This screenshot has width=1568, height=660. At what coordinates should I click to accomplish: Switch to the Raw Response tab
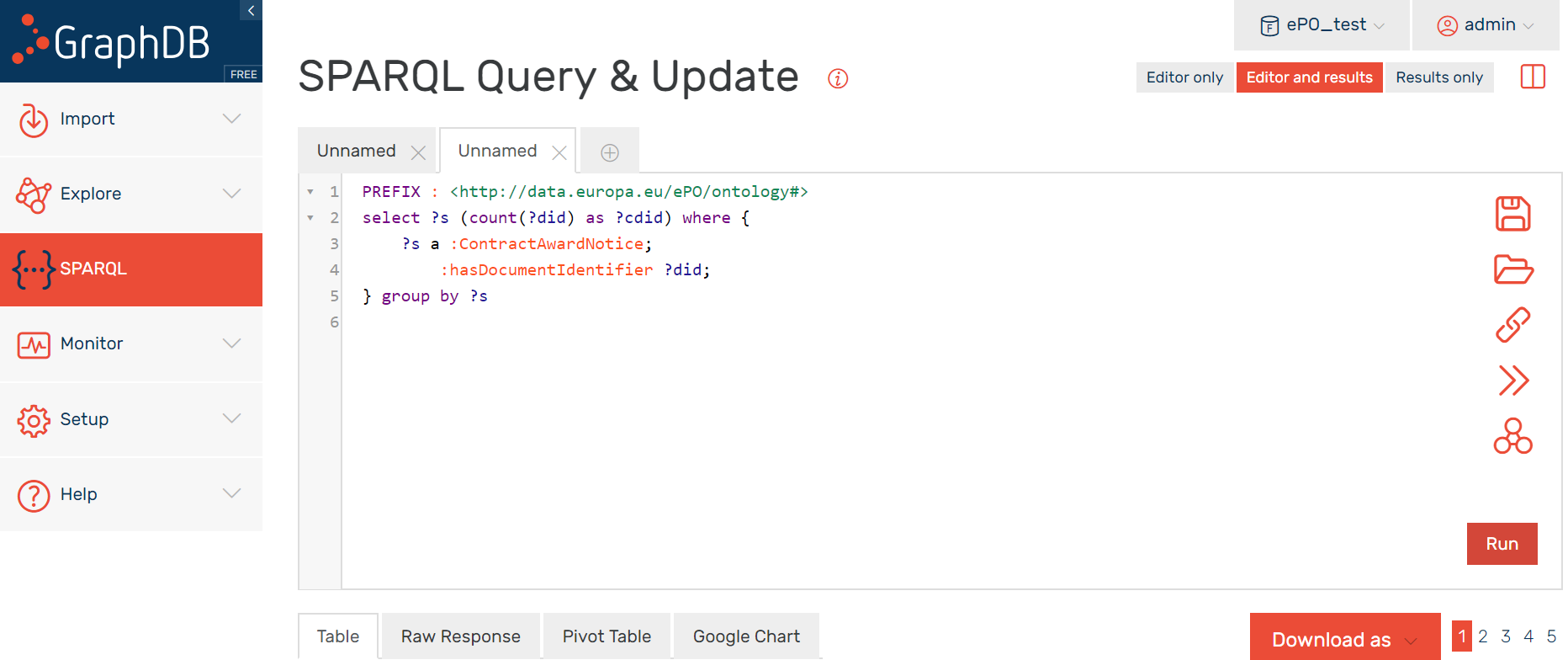[x=461, y=636]
